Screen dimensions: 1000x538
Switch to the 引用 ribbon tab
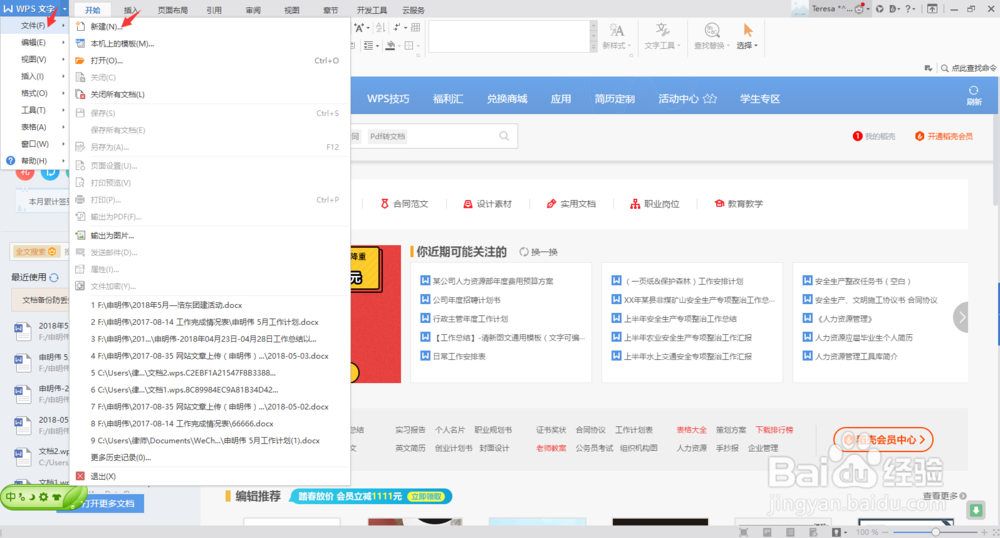[214, 10]
